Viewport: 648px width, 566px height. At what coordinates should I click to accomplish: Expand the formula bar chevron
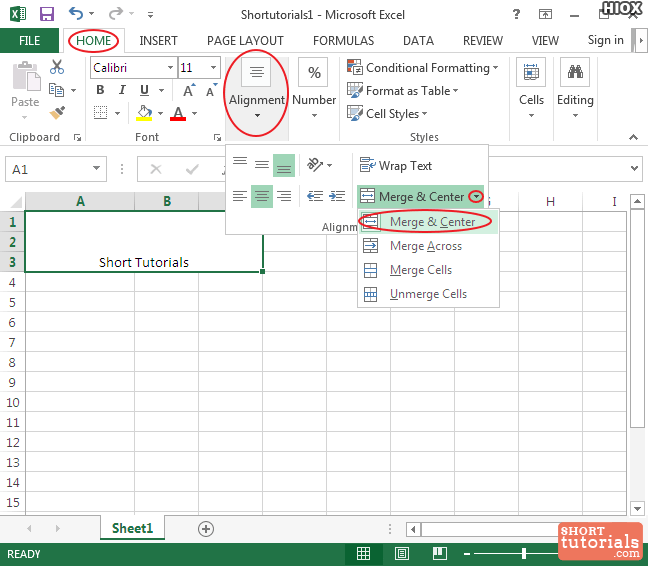tap(634, 169)
